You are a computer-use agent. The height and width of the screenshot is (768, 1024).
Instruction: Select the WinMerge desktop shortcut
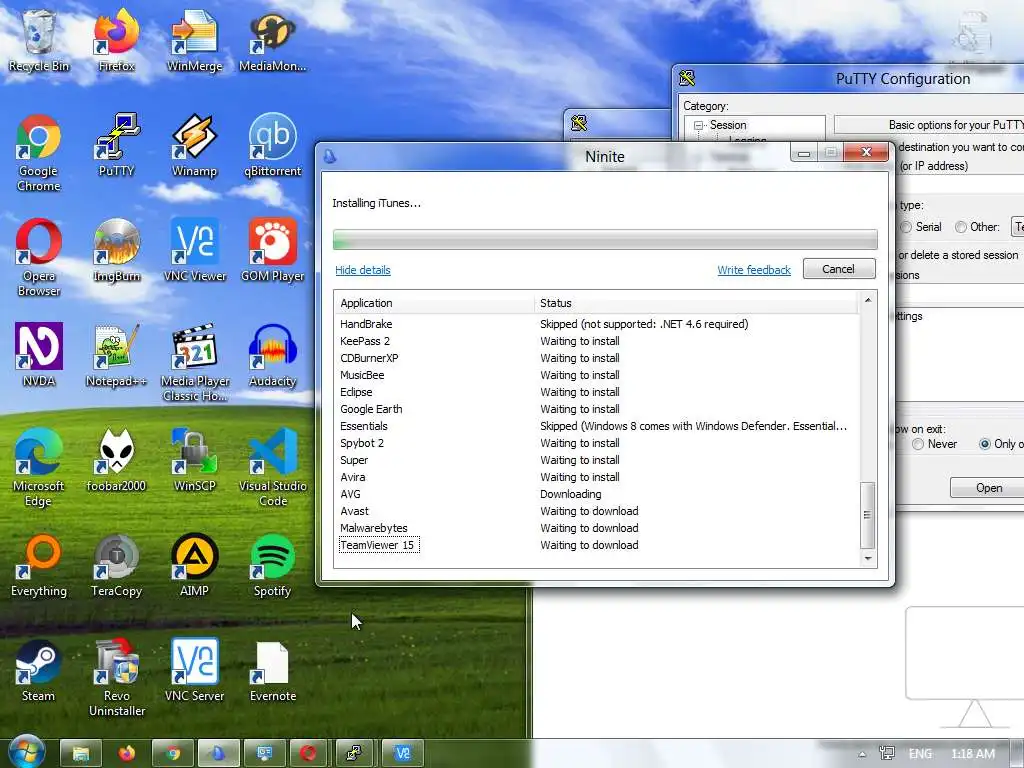[x=195, y=40]
